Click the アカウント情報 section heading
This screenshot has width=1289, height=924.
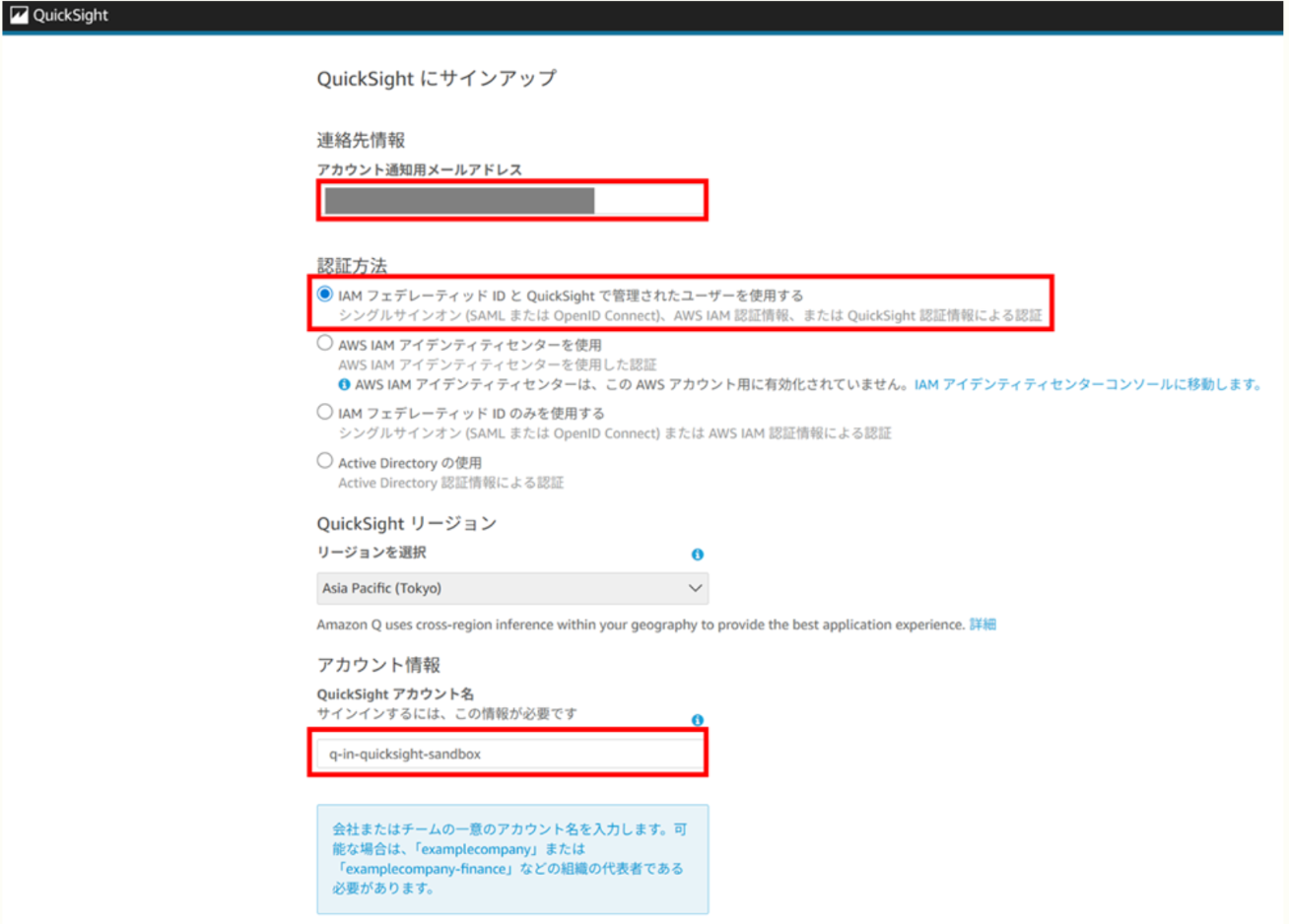tap(378, 665)
